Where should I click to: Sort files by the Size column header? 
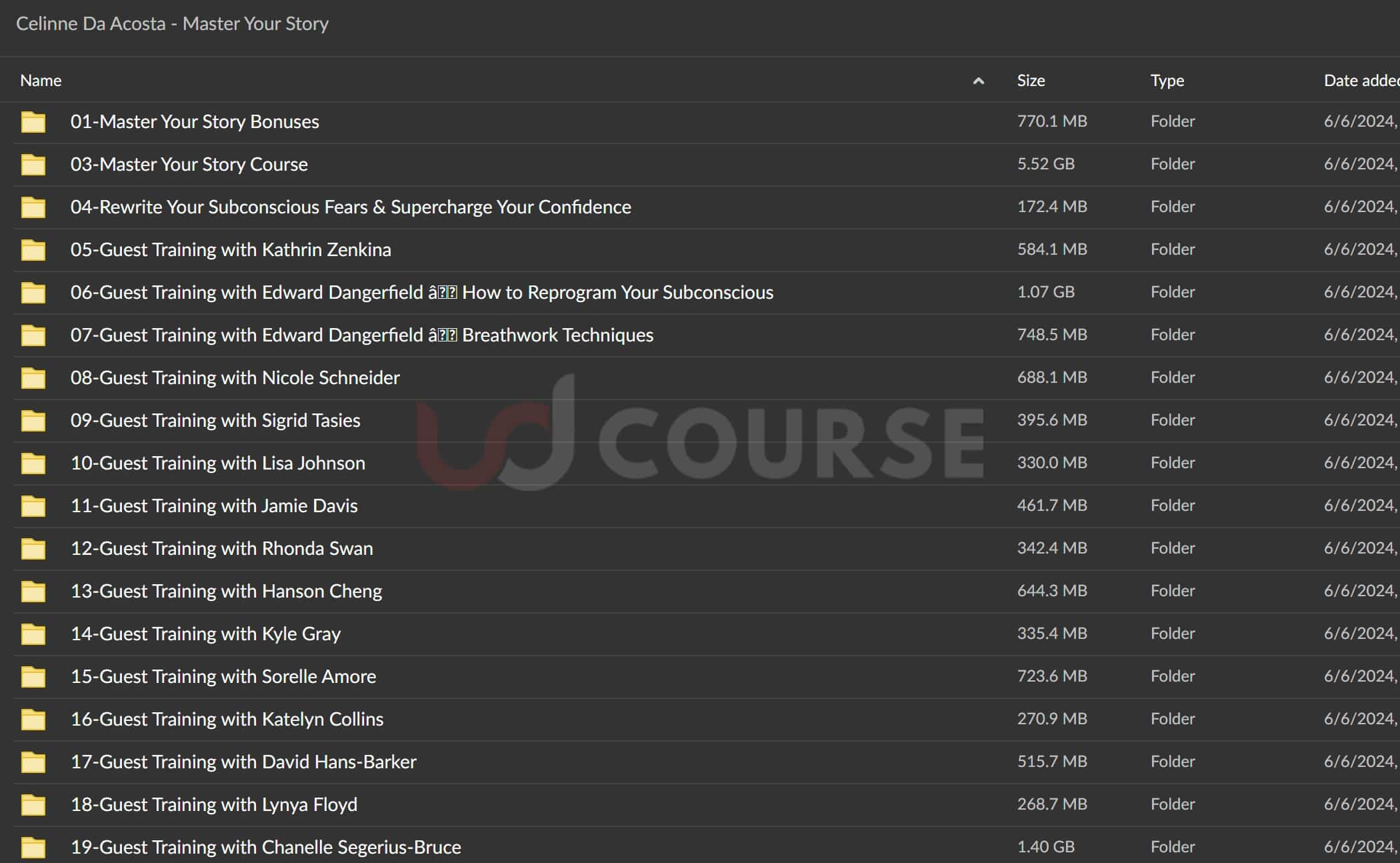click(1031, 81)
